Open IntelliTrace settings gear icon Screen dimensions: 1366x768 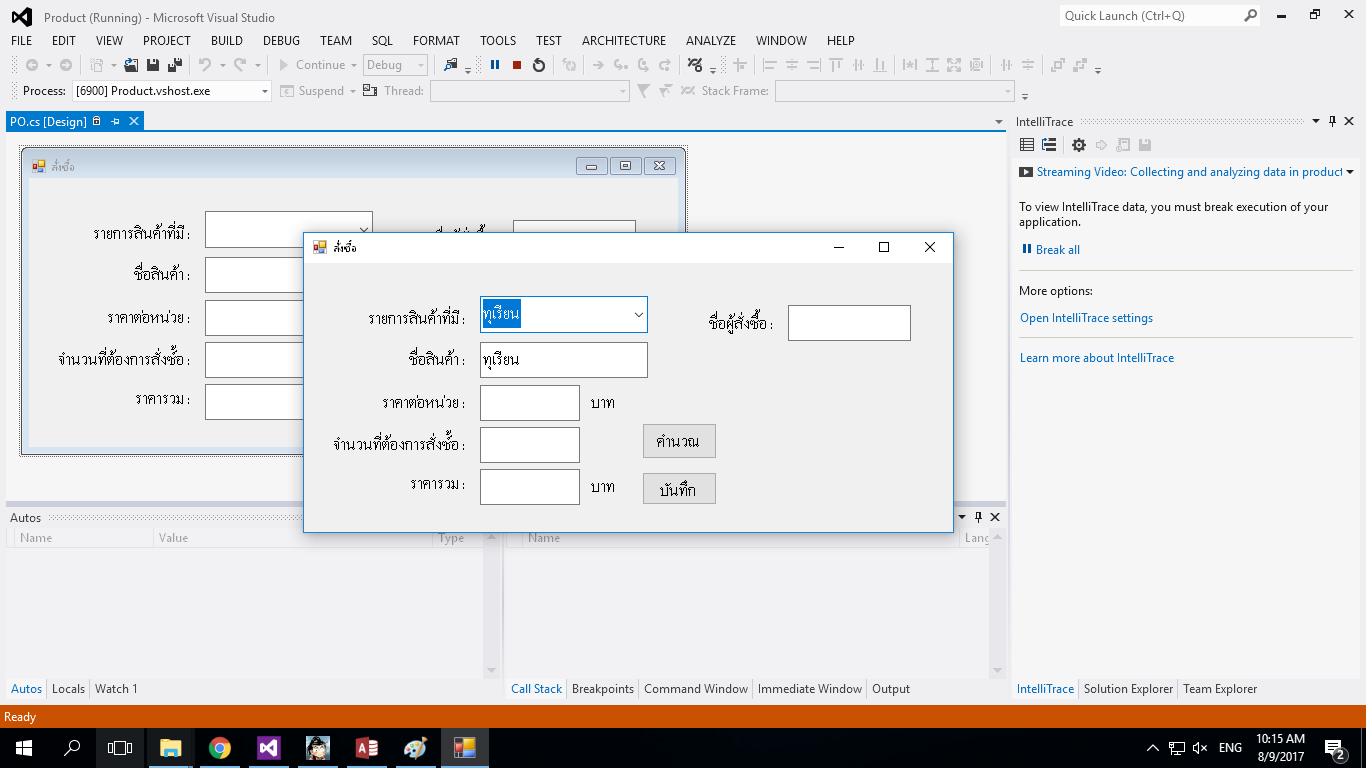1078,145
